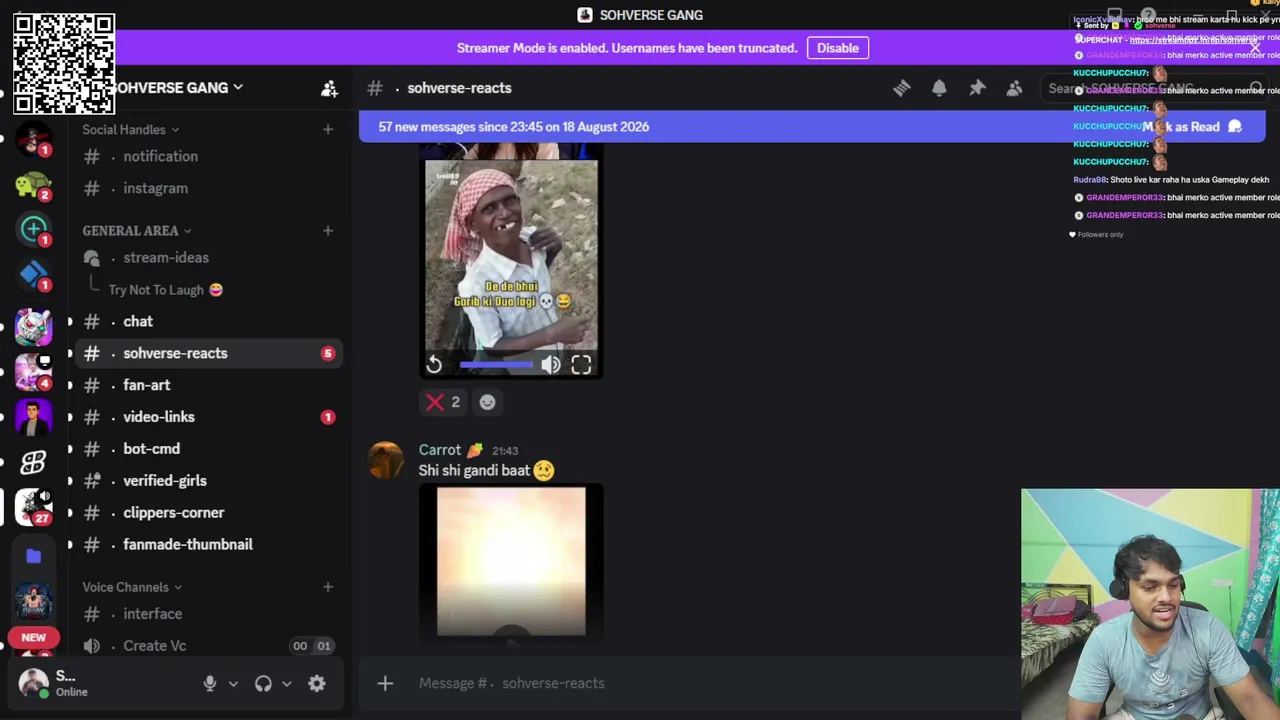1280x720 pixels.
Task: Open the server icon with 27 badge
Action: [x=33, y=507]
